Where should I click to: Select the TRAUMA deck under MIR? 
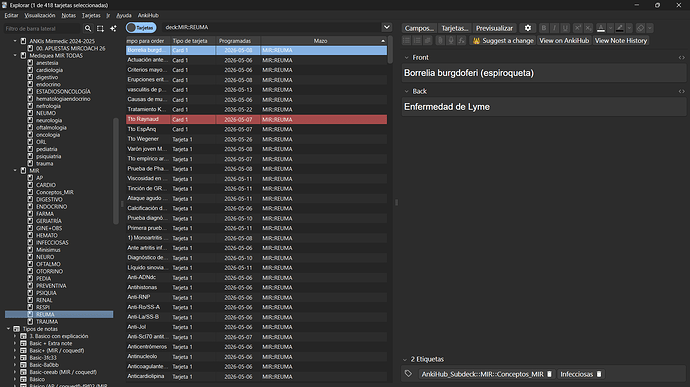tap(47, 322)
